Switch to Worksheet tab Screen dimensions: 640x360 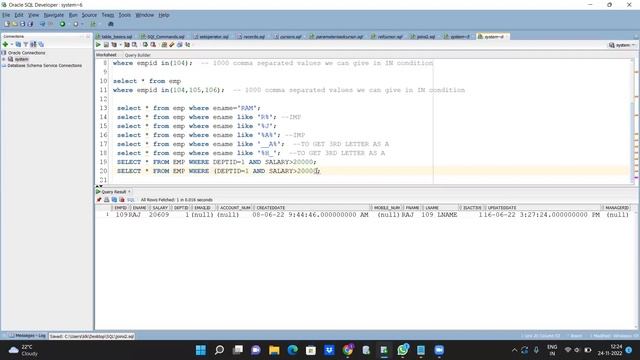(x=106, y=55)
